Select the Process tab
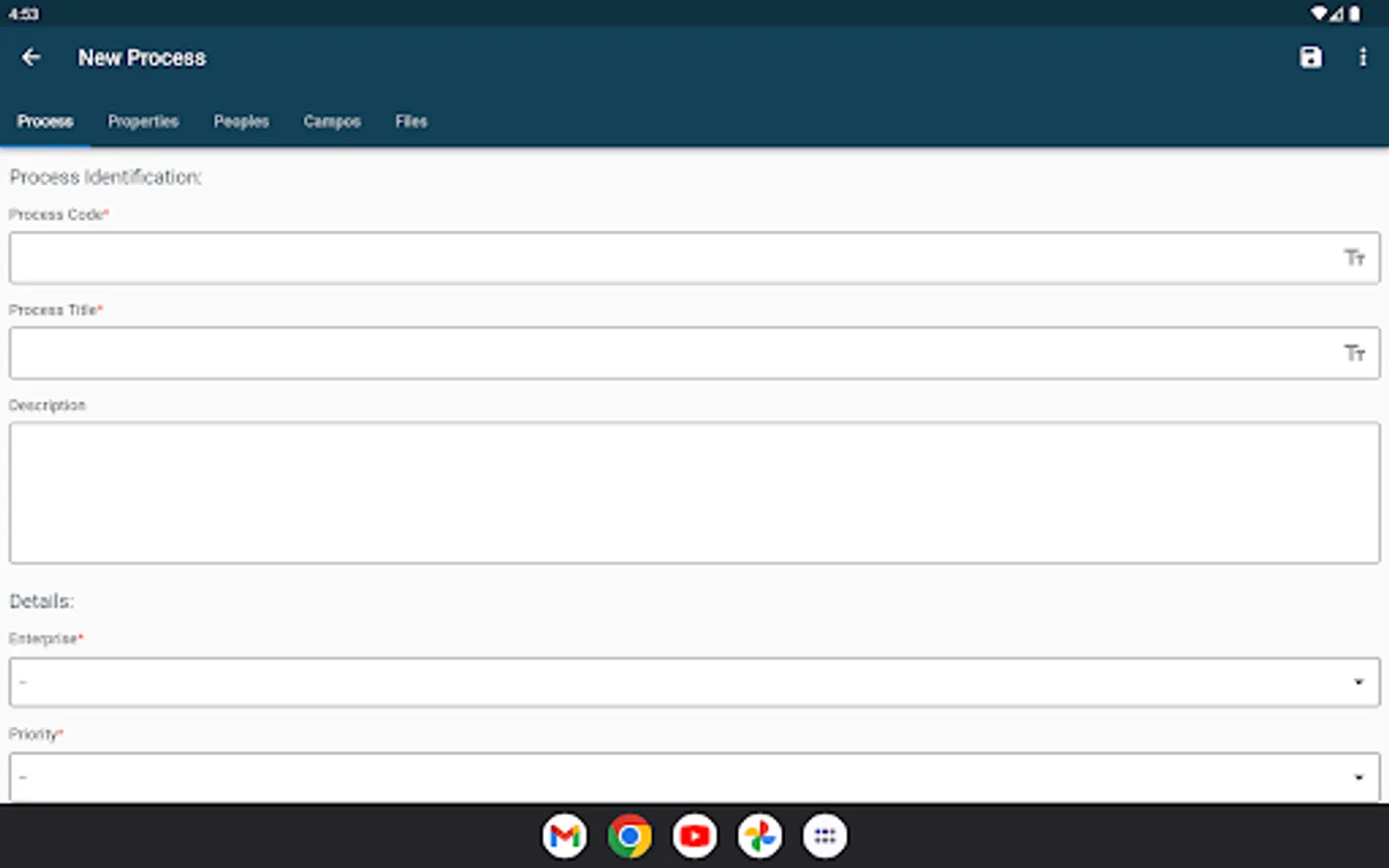1389x868 pixels. coord(44,122)
